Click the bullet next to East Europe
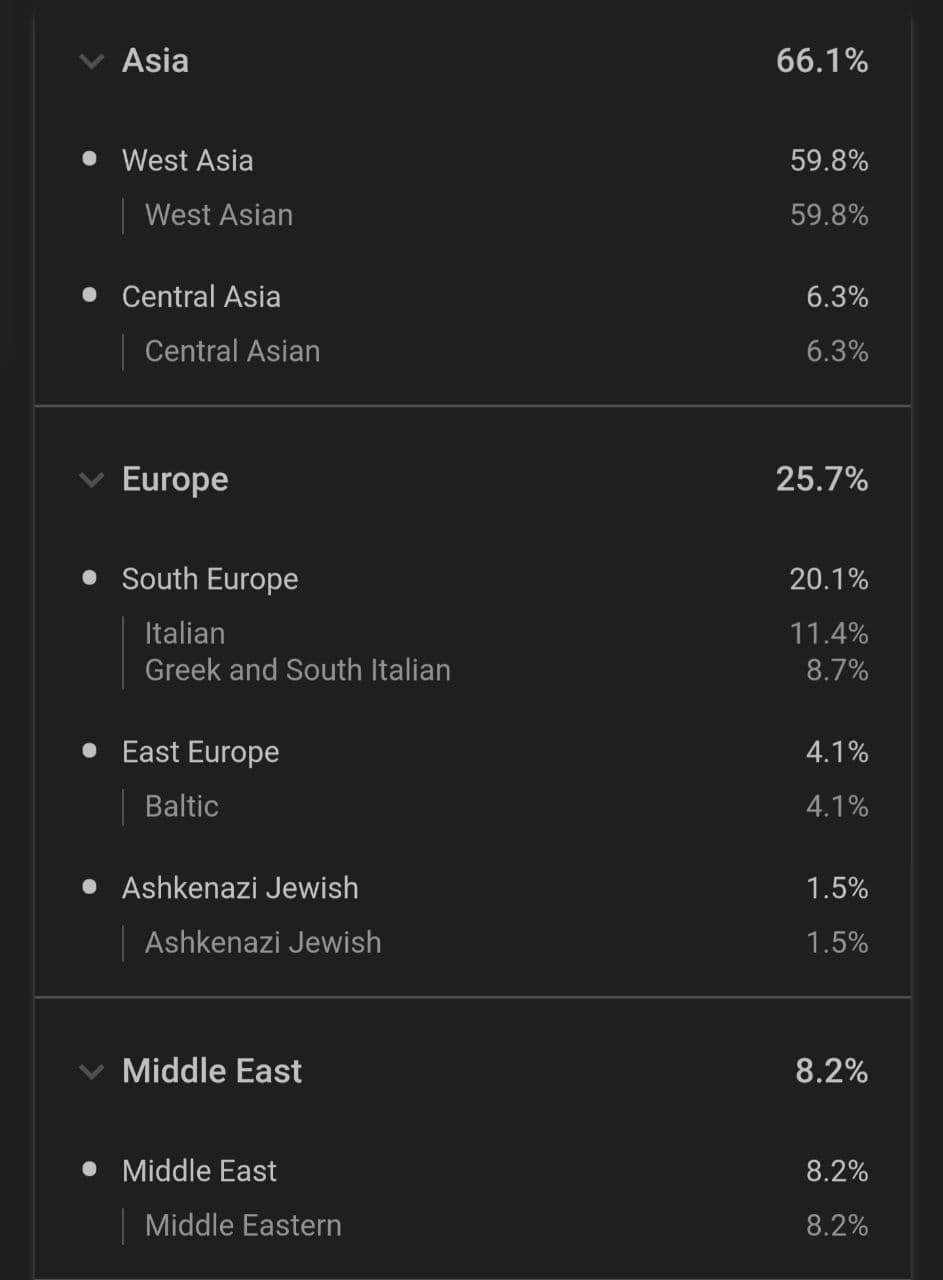 click(90, 751)
